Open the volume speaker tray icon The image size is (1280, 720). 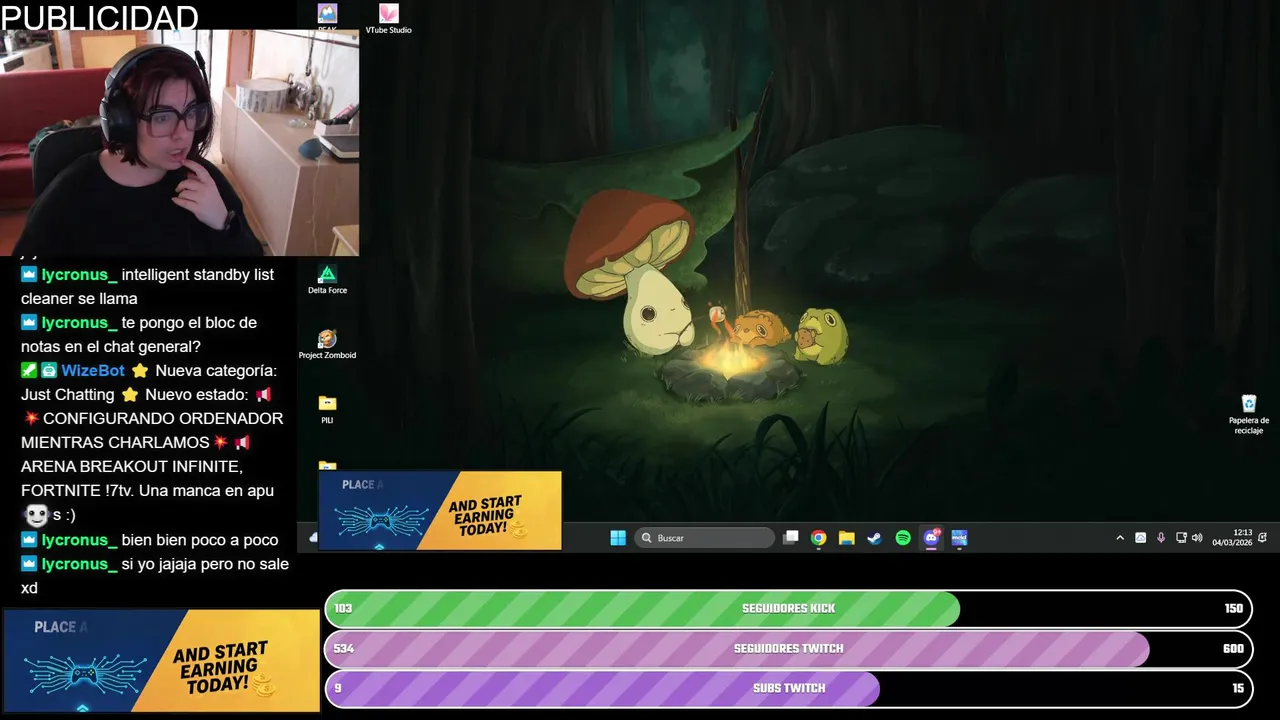pyautogui.click(x=1197, y=538)
